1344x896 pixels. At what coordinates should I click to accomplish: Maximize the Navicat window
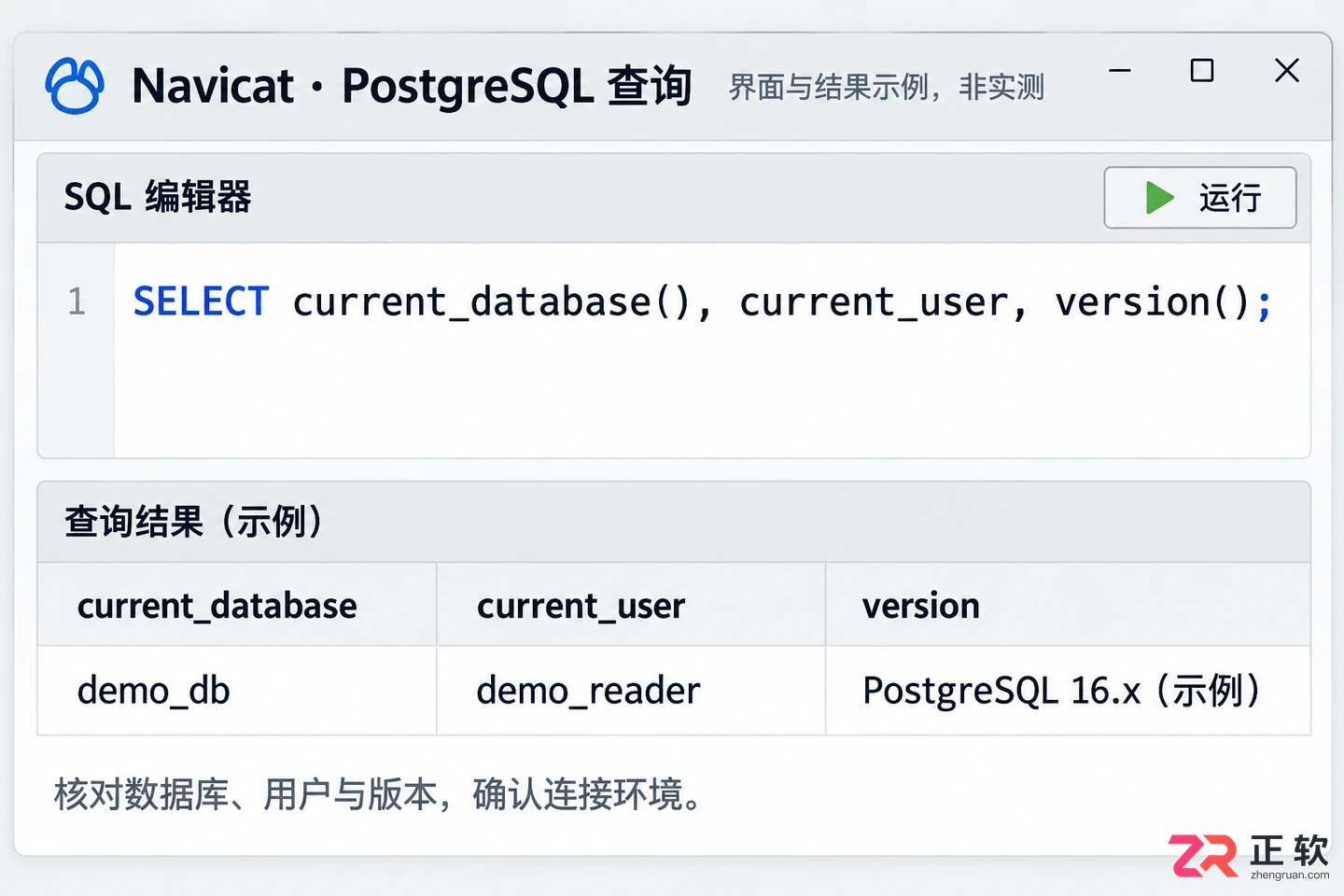click(1202, 71)
